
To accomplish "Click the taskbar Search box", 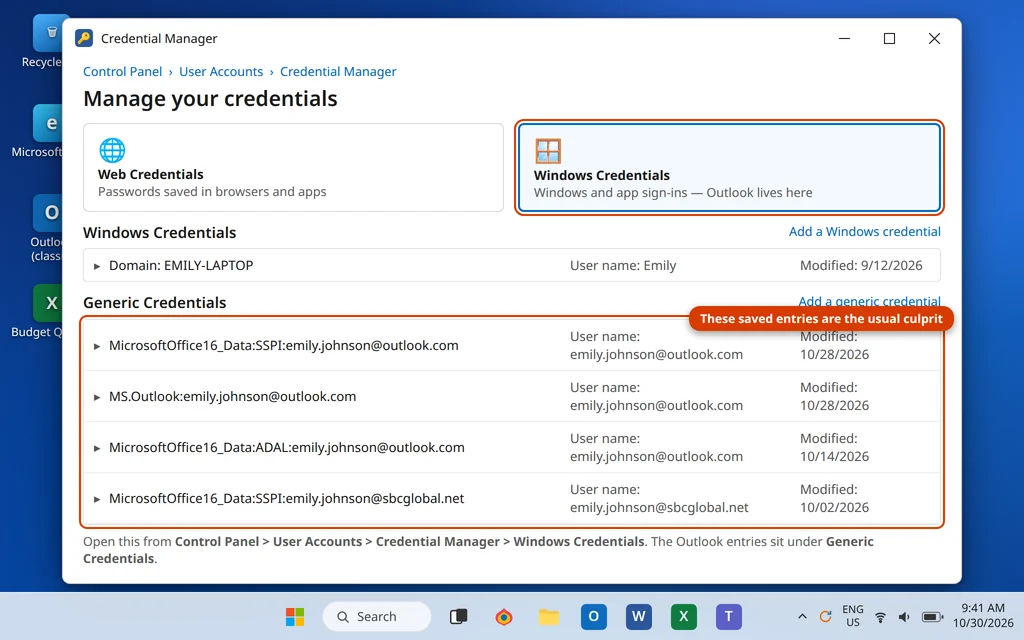I will click(x=377, y=616).
